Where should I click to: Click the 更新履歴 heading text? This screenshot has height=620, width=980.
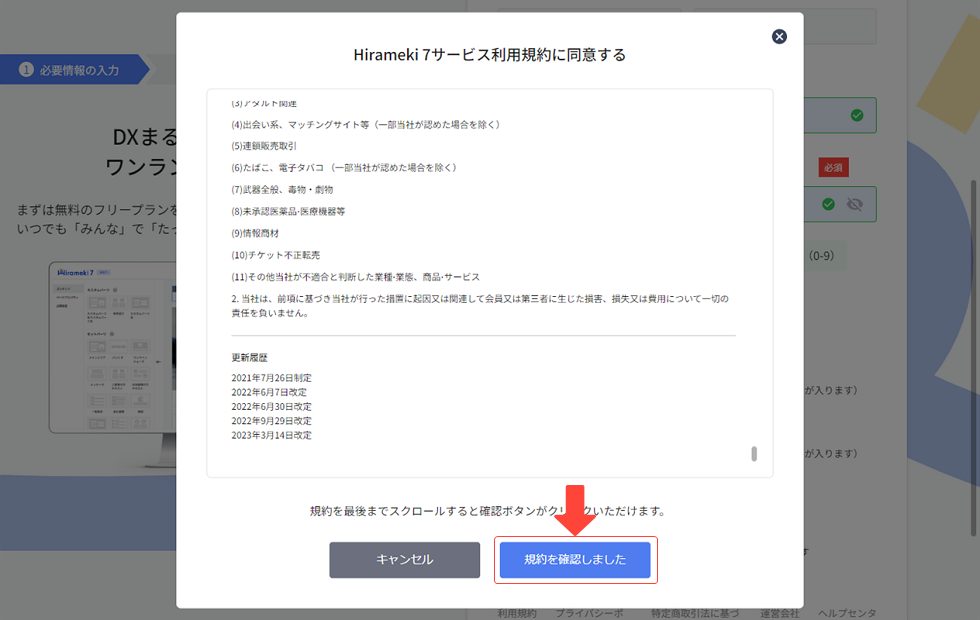(249, 358)
